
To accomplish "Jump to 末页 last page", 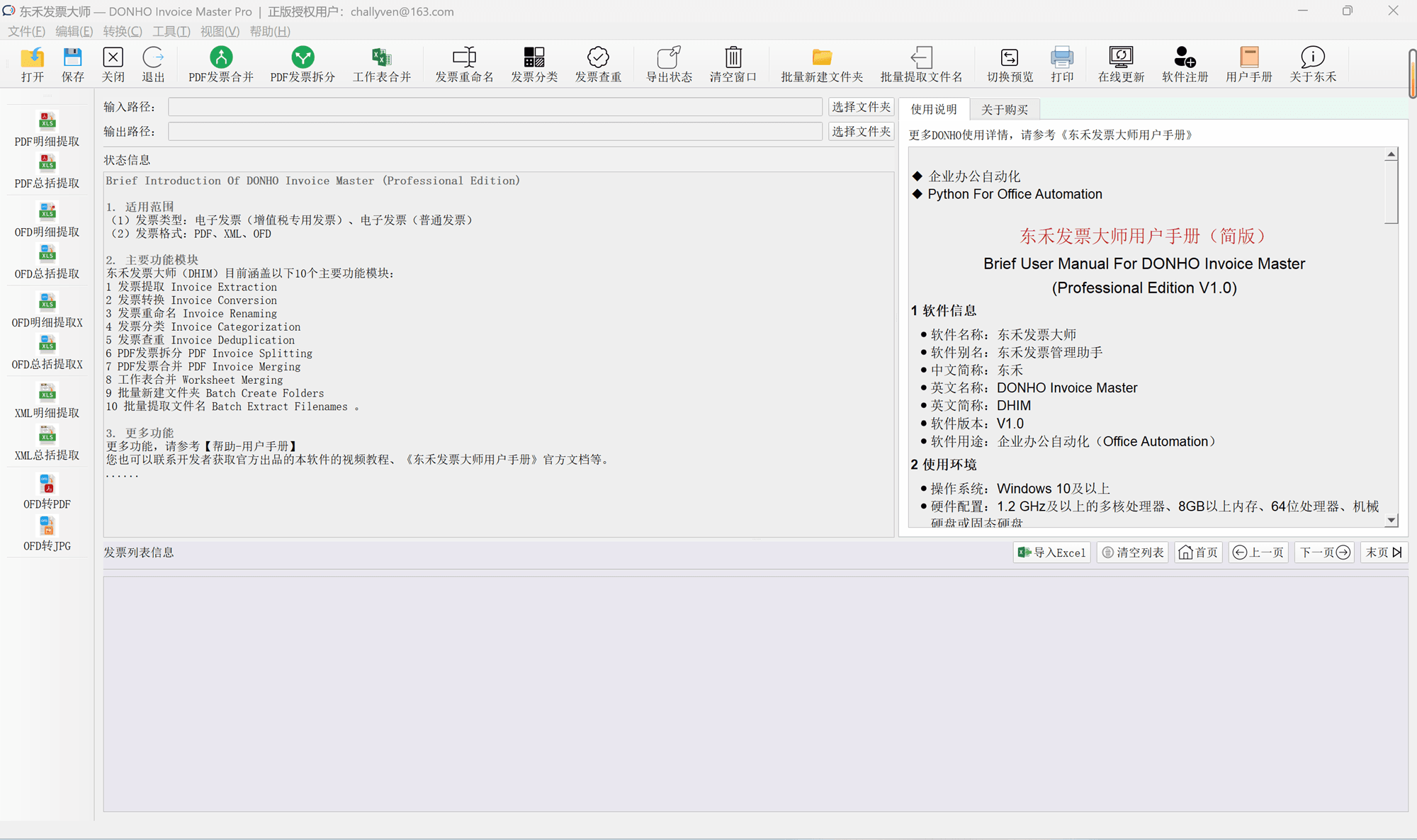I will 1384,552.
